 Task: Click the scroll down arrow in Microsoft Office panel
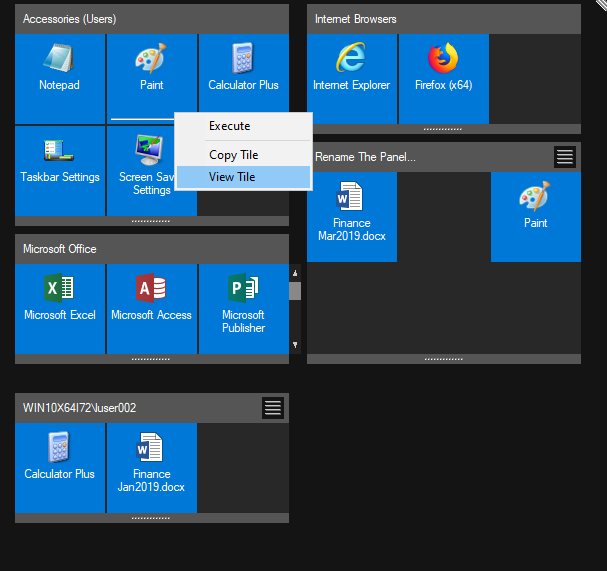[x=295, y=345]
